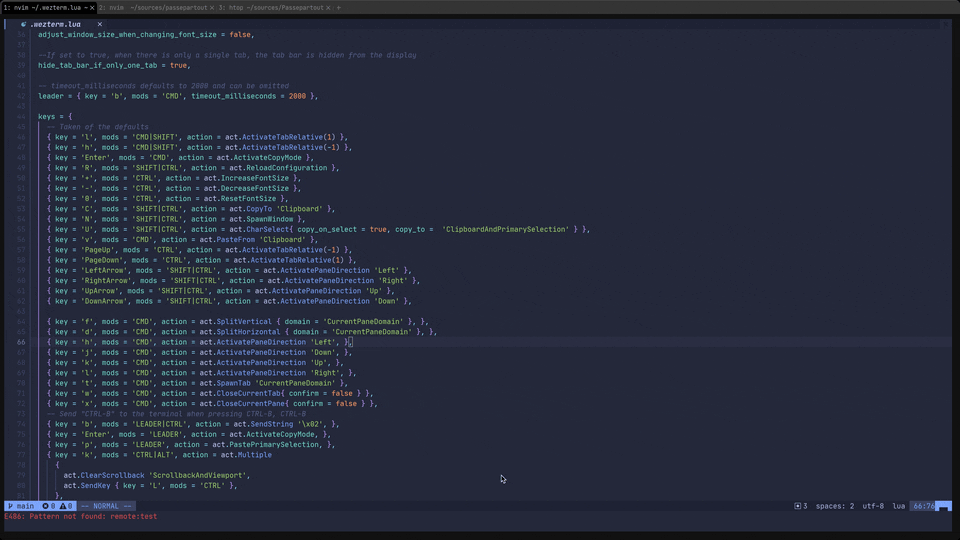
Task: Click the hide_tab_bar_if_only_one_tab true value
Action: (177, 65)
